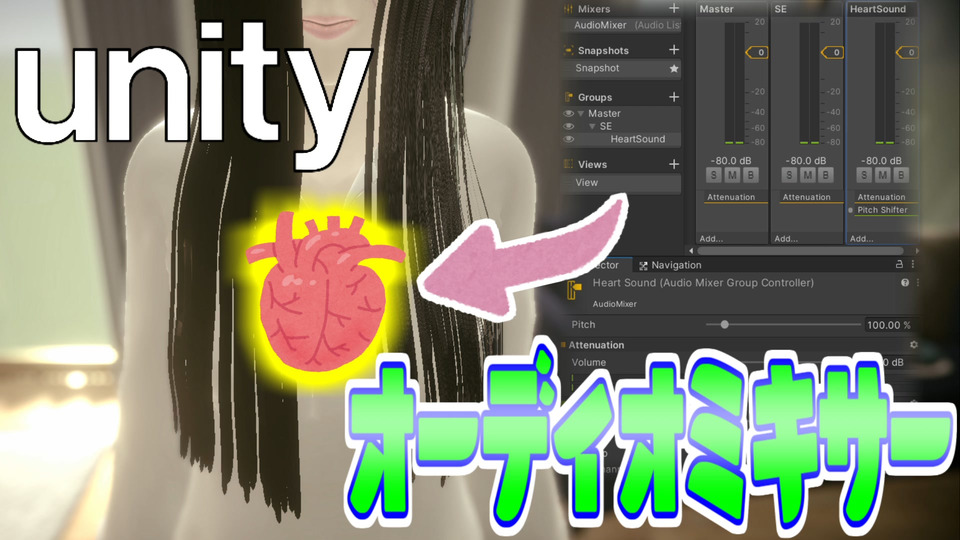The height and width of the screenshot is (540, 960).
Task: Switch to the Navigation tab
Action: pyautogui.click(x=670, y=265)
